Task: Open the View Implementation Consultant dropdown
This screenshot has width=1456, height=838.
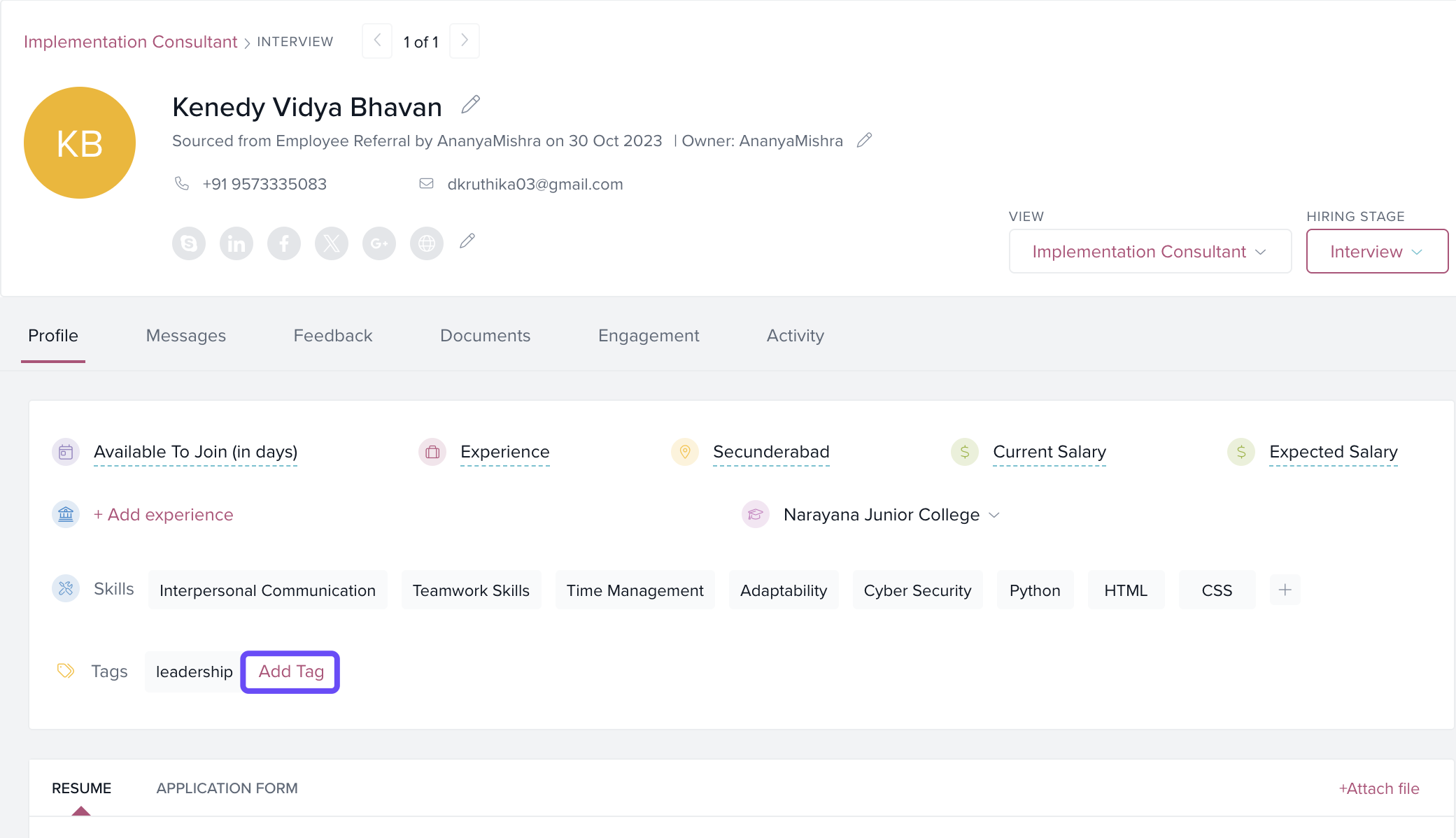Action: [1150, 251]
